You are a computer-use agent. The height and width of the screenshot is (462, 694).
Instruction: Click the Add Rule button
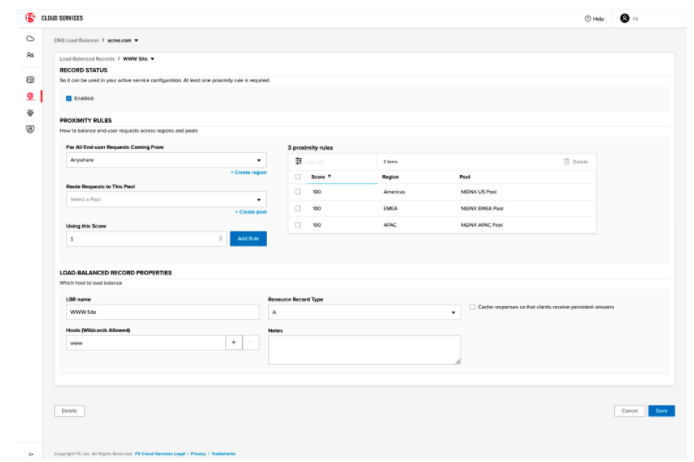[x=250, y=238]
